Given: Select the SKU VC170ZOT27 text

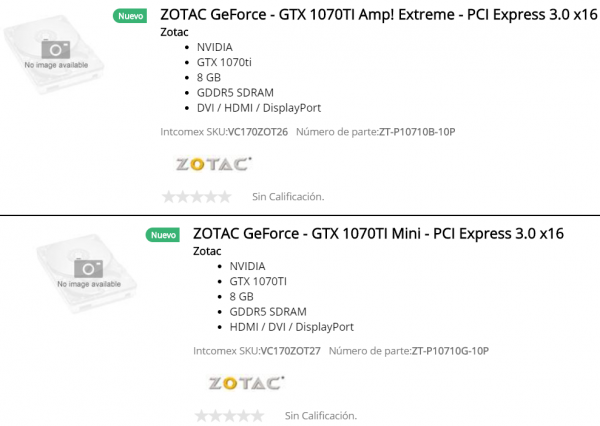Looking at the screenshot, I should click(x=290, y=351).
